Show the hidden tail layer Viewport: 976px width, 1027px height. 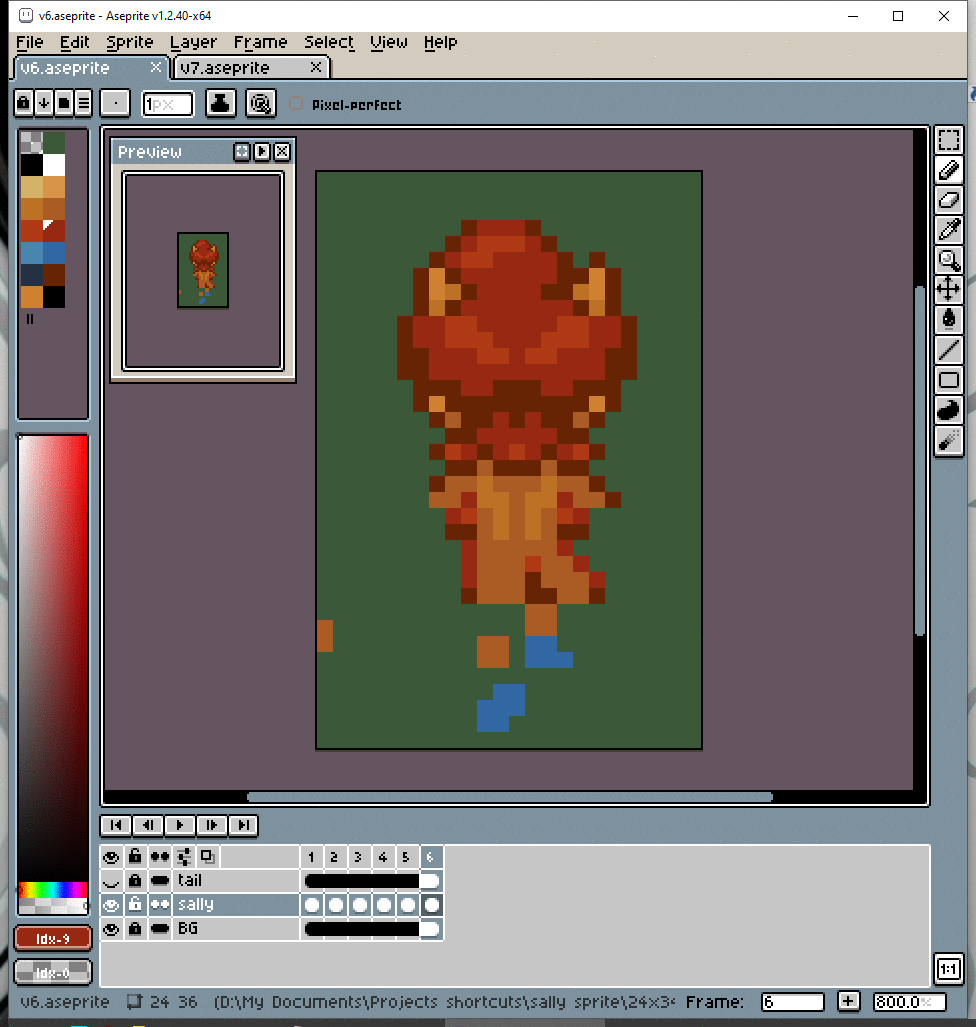(x=111, y=881)
